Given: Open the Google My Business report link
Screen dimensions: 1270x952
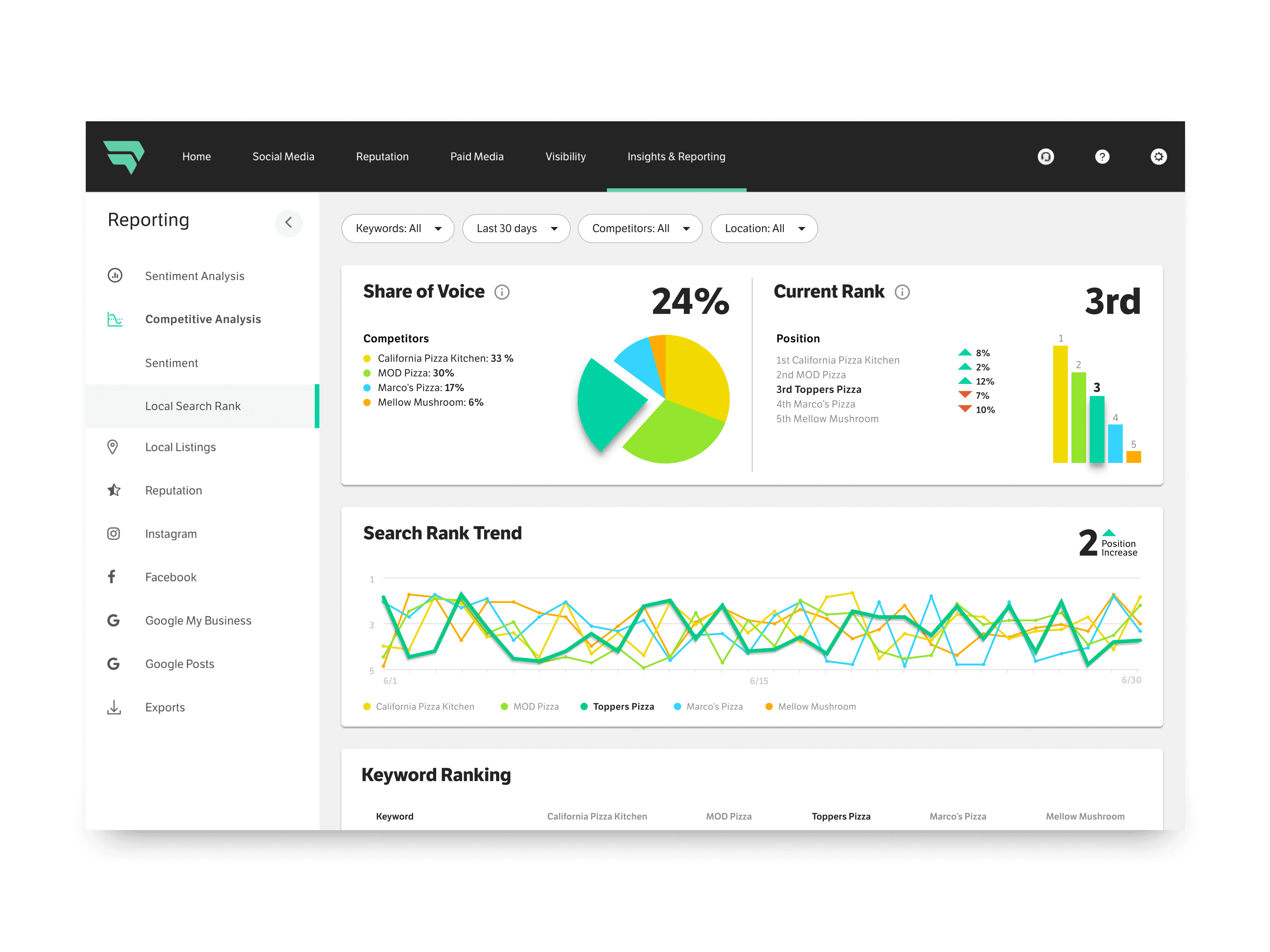Looking at the screenshot, I should click(198, 620).
